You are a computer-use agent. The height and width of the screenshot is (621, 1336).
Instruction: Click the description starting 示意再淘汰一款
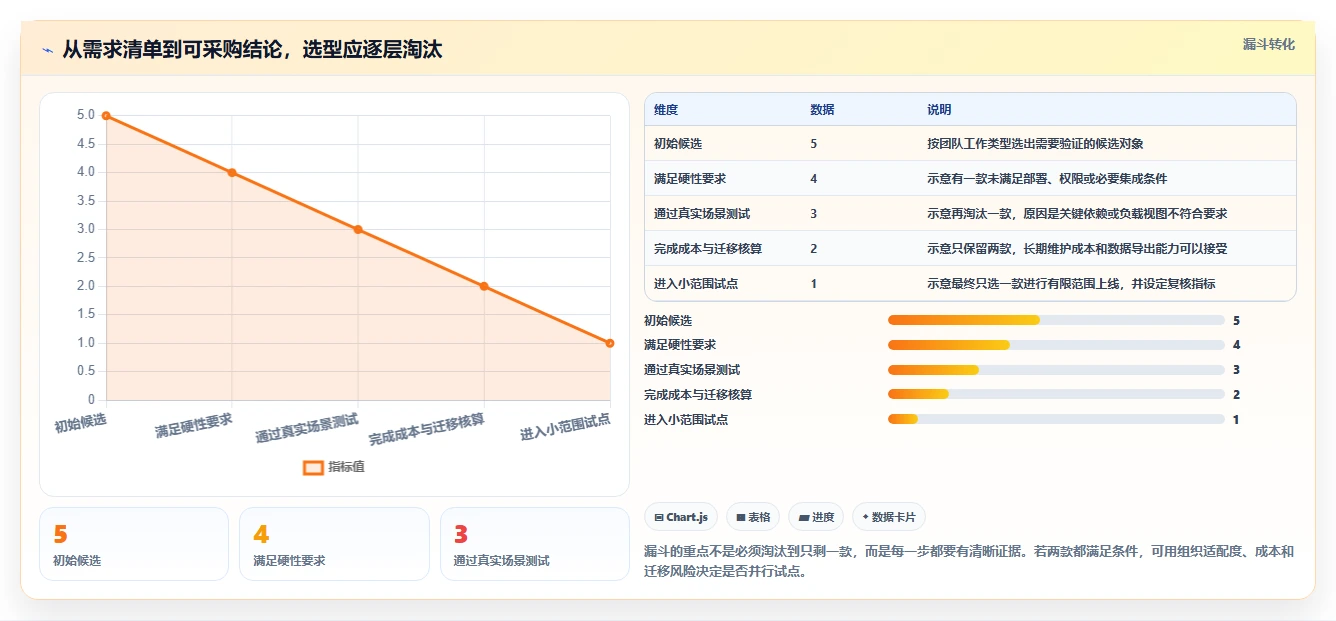click(1077, 214)
